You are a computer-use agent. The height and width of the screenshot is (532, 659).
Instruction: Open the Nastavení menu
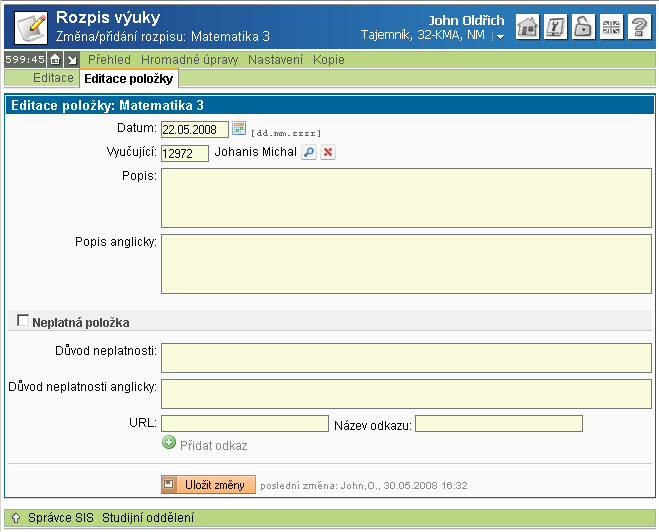[x=275, y=60]
